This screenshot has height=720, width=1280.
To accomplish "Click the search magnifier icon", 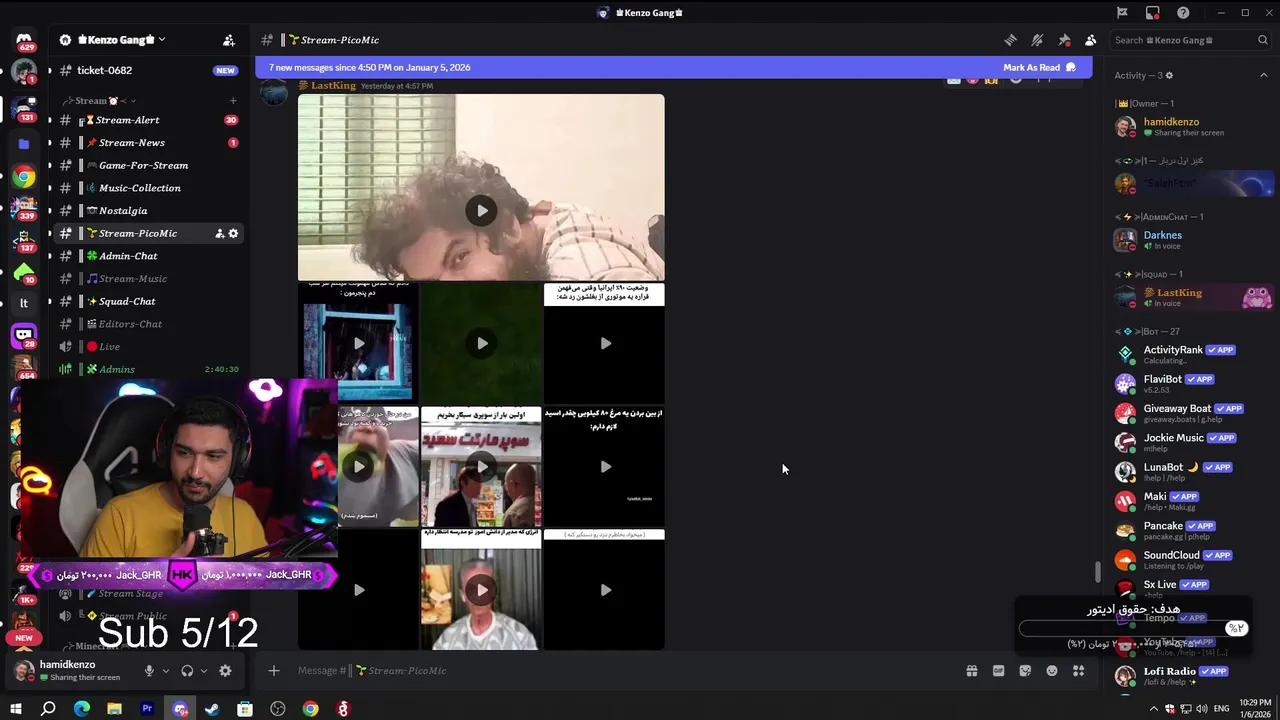I will click(x=1263, y=40).
